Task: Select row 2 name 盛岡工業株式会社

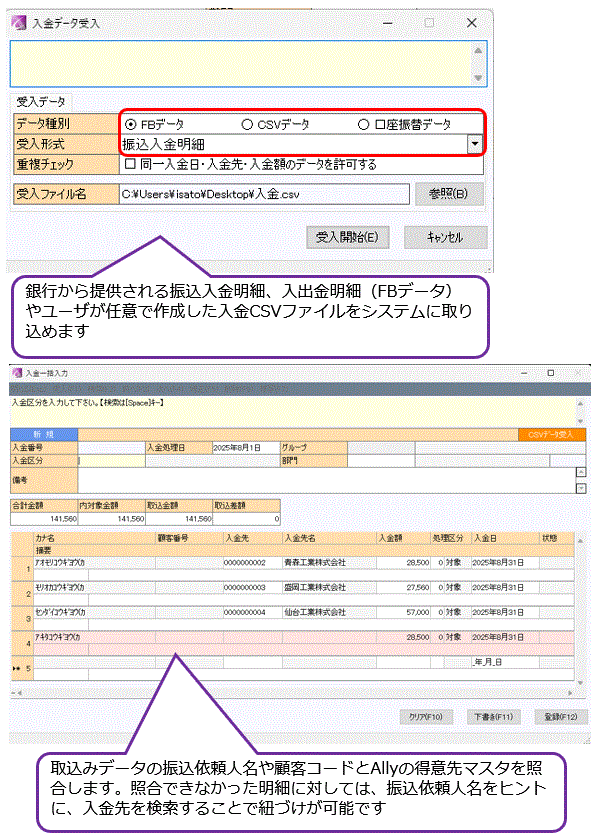Action: point(315,587)
